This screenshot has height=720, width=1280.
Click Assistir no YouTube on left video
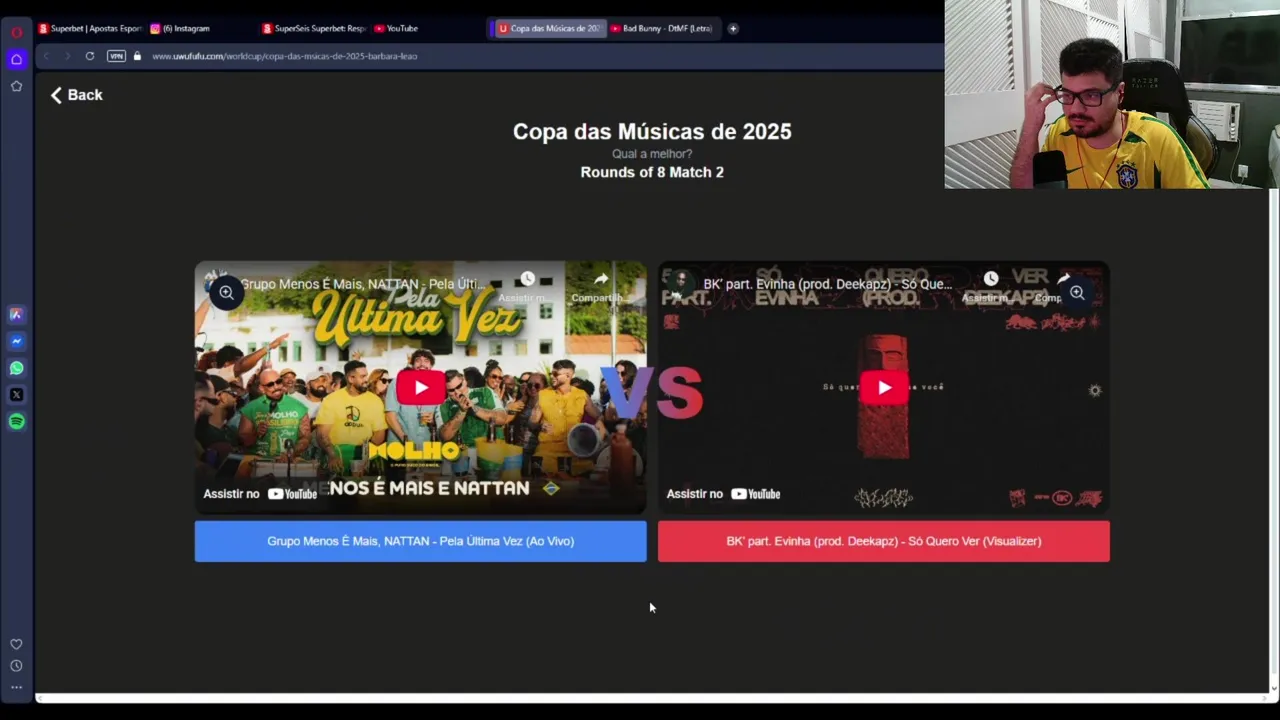point(260,494)
